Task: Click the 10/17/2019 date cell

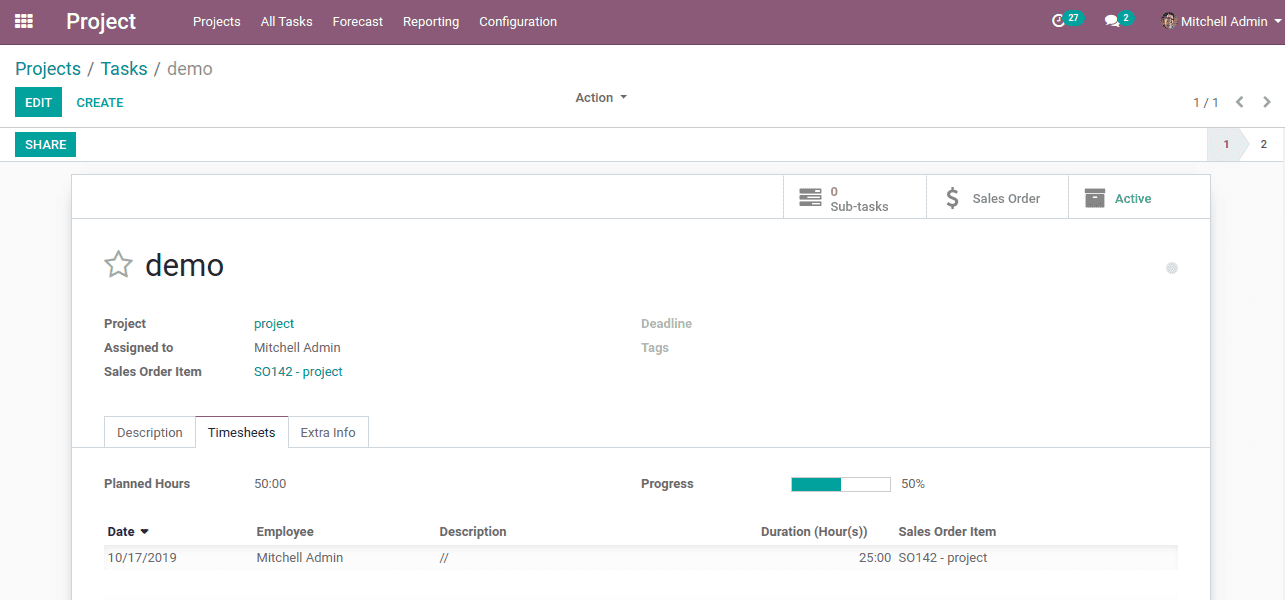Action: [142, 558]
